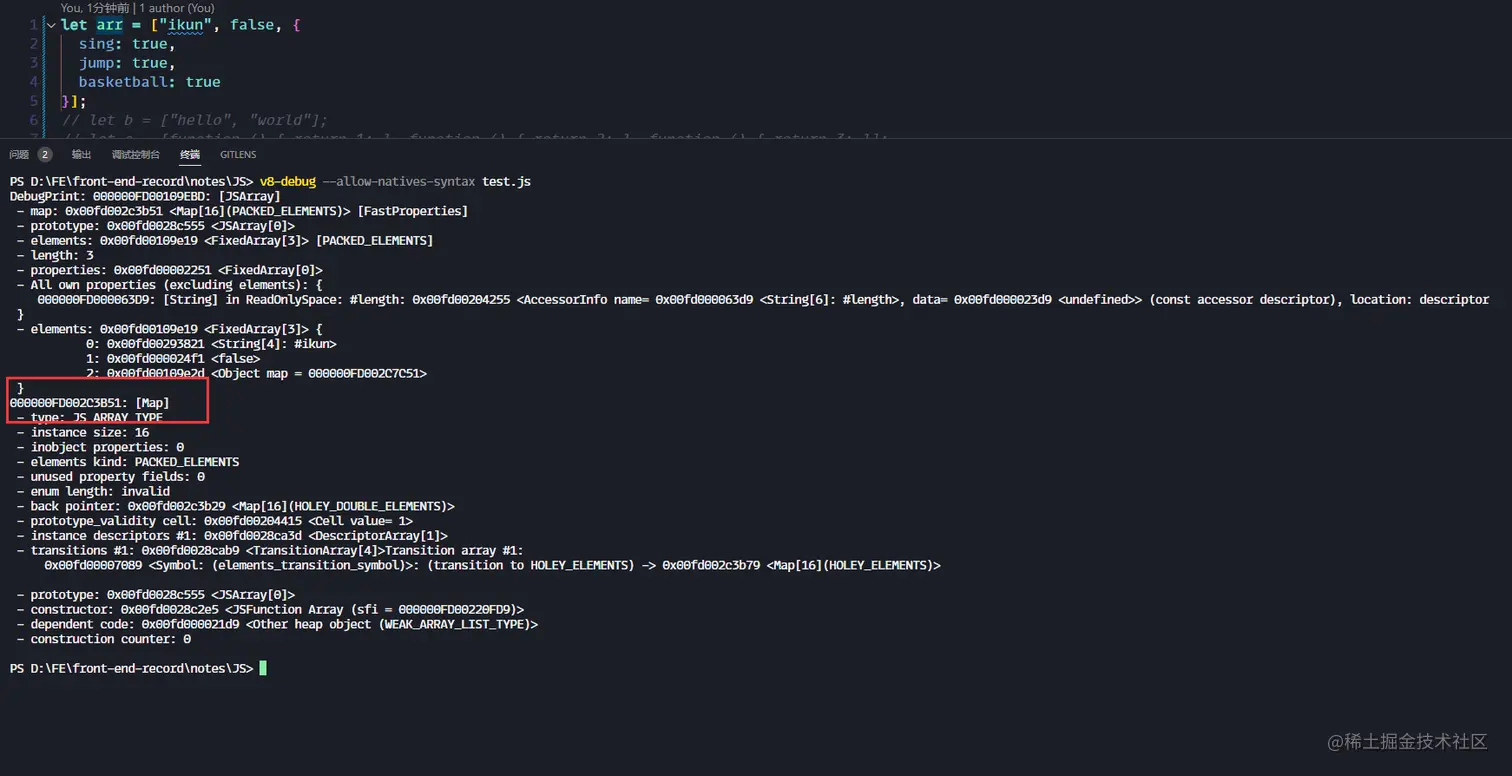The image size is (1512, 776).
Task: Click the v8-debug command text in terminal
Action: (287, 182)
